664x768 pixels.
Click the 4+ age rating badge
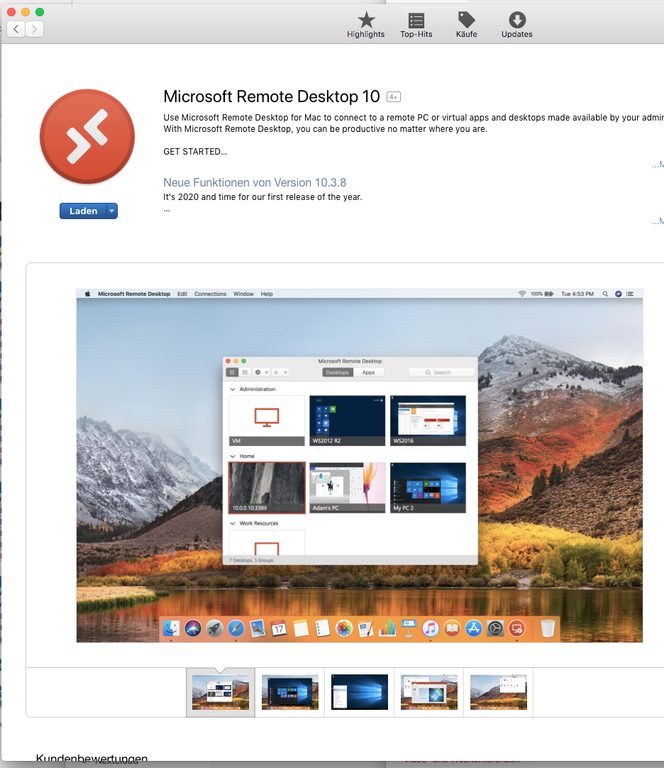[x=394, y=97]
